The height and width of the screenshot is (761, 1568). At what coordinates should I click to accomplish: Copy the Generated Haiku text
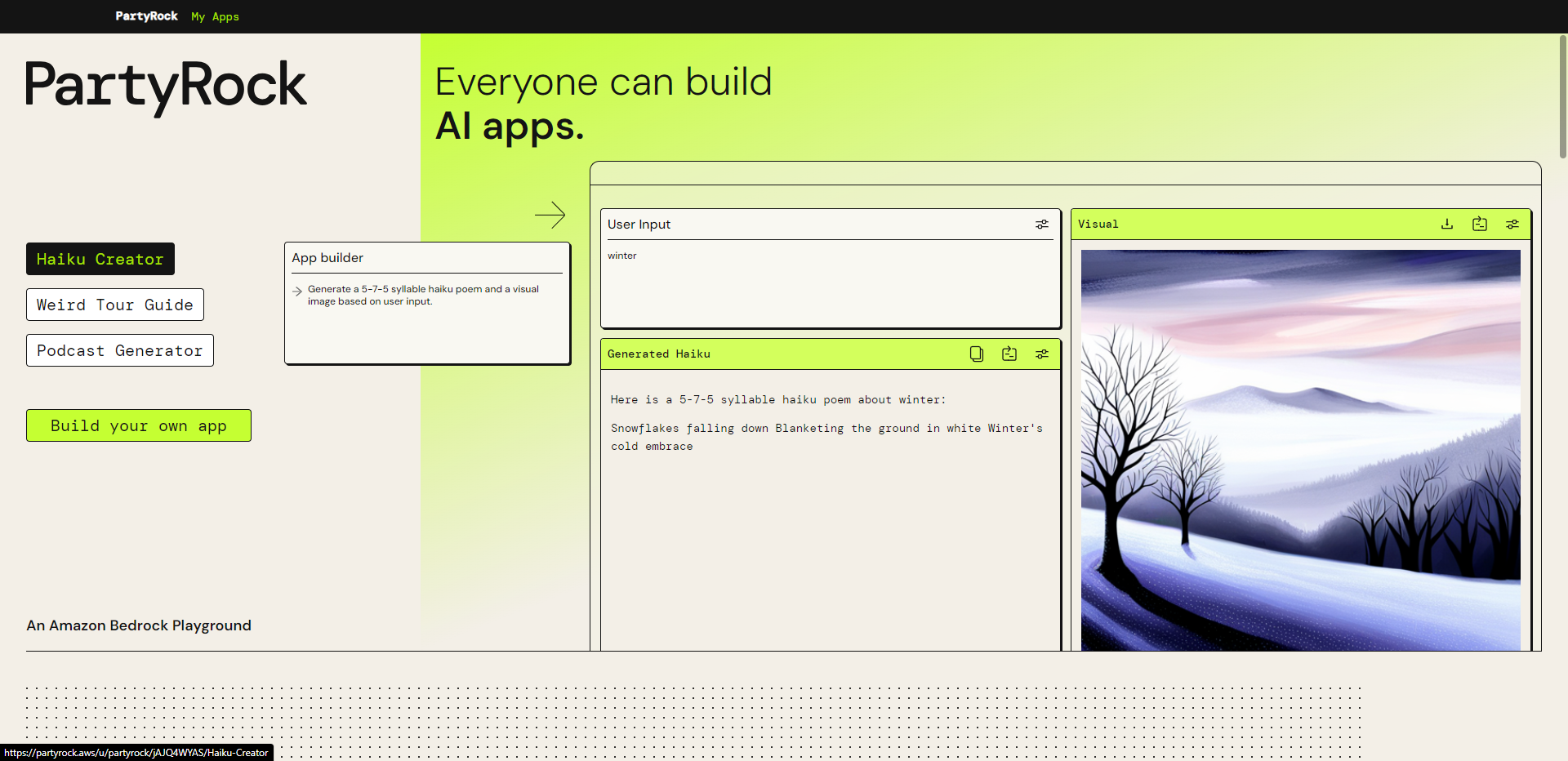[x=976, y=354]
